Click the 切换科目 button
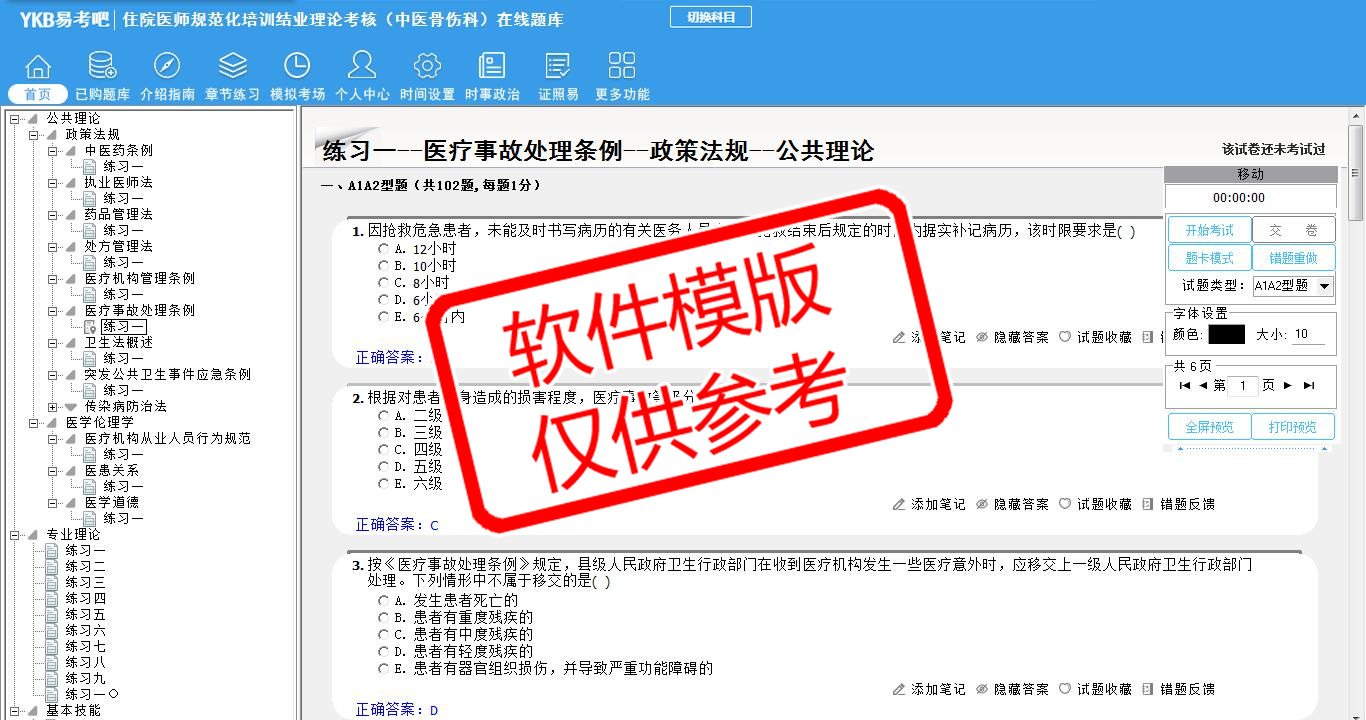Screen dimensions: 1366x720 (x=710, y=17)
